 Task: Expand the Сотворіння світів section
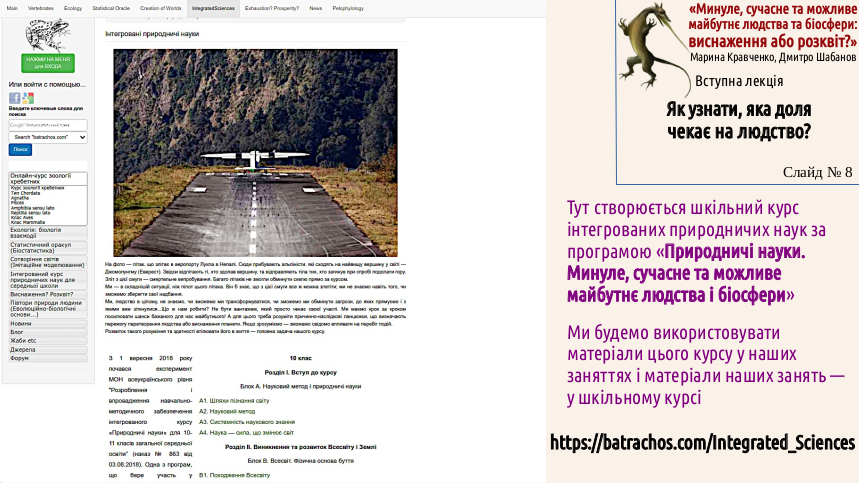tap(48, 260)
